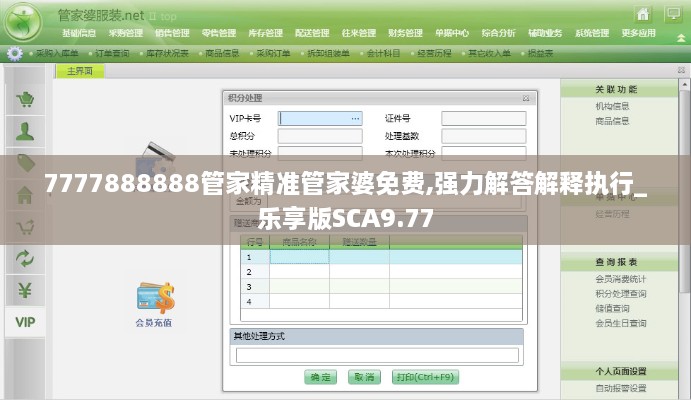The image size is (691, 400).
Task: Open the 会员生日查询 report link
Action: (x=620, y=323)
